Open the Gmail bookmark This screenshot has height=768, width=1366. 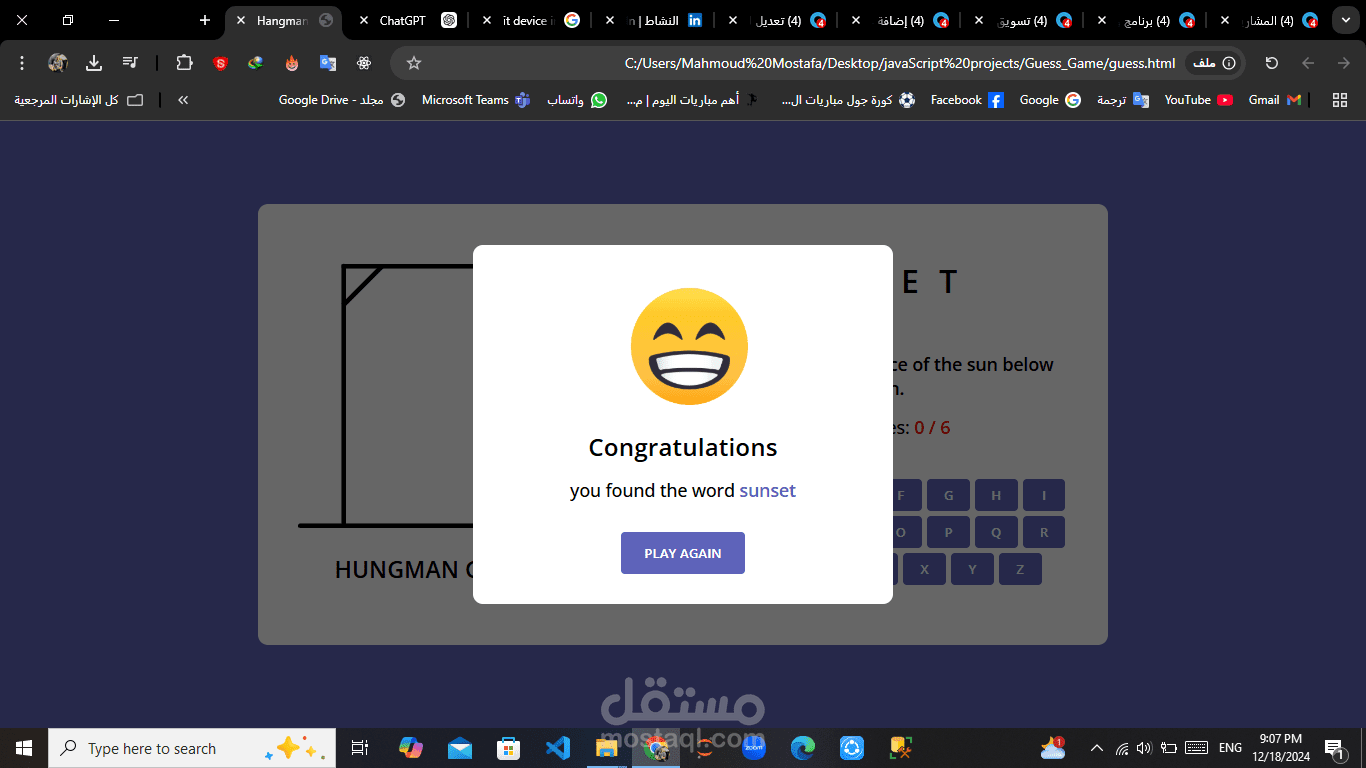pyautogui.click(x=1275, y=100)
